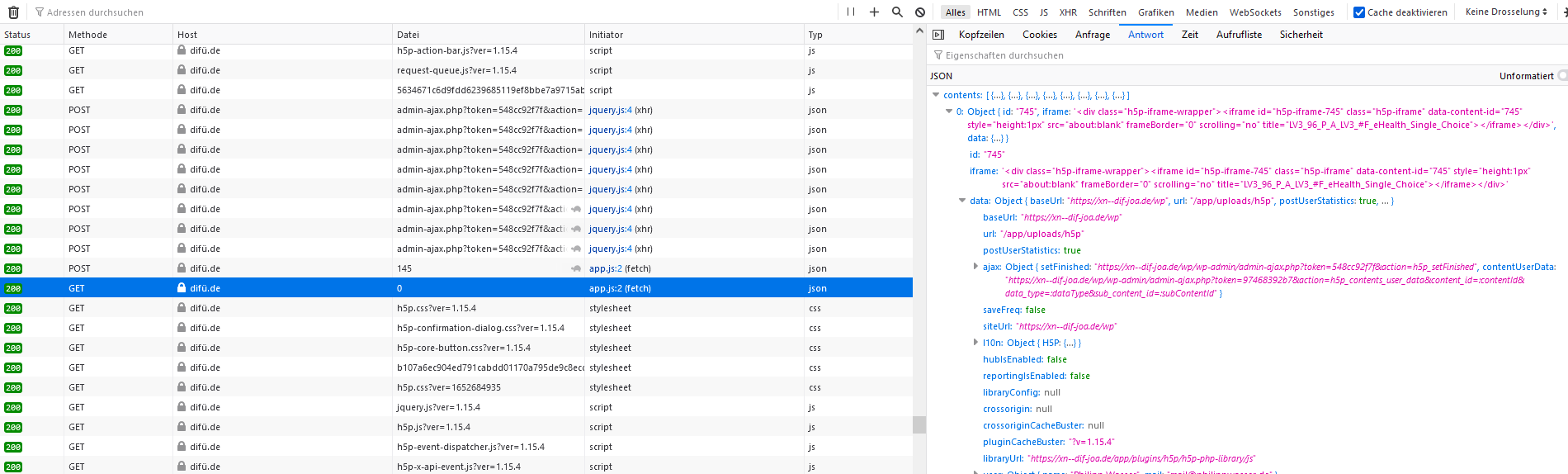1568x474 pixels.
Task: Expand the l10n object node
Action: tap(975, 342)
